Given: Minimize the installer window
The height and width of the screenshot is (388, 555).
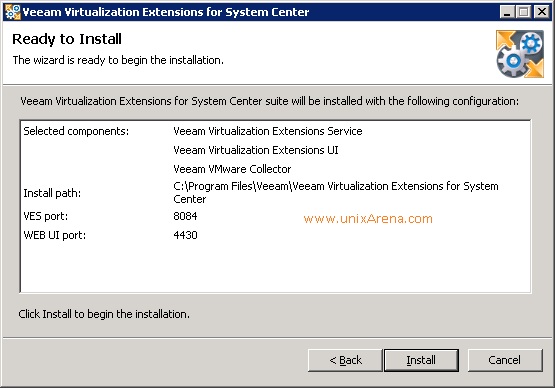Looking at the screenshot, I should point(507,12).
